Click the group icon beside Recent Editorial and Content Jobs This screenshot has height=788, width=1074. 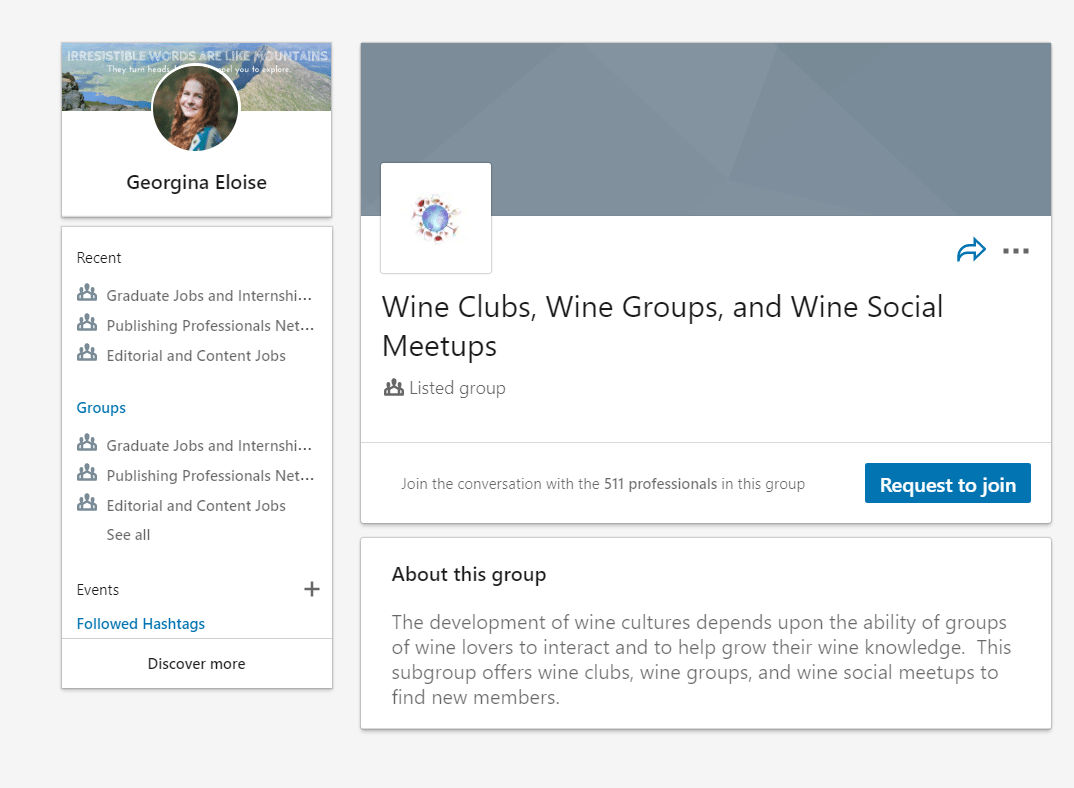[87, 354]
